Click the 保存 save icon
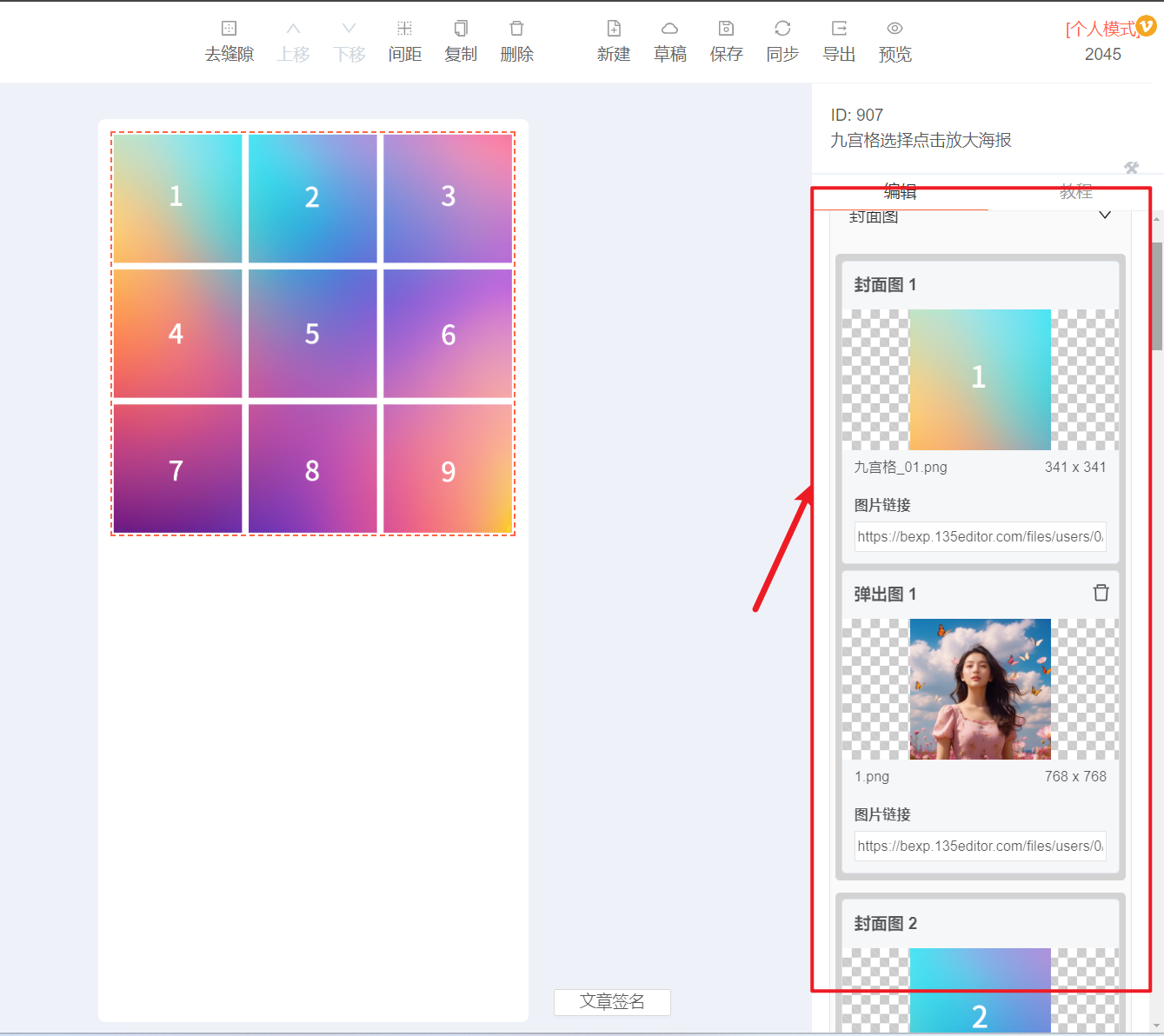Image resolution: width=1164 pixels, height=1036 pixels. (727, 28)
